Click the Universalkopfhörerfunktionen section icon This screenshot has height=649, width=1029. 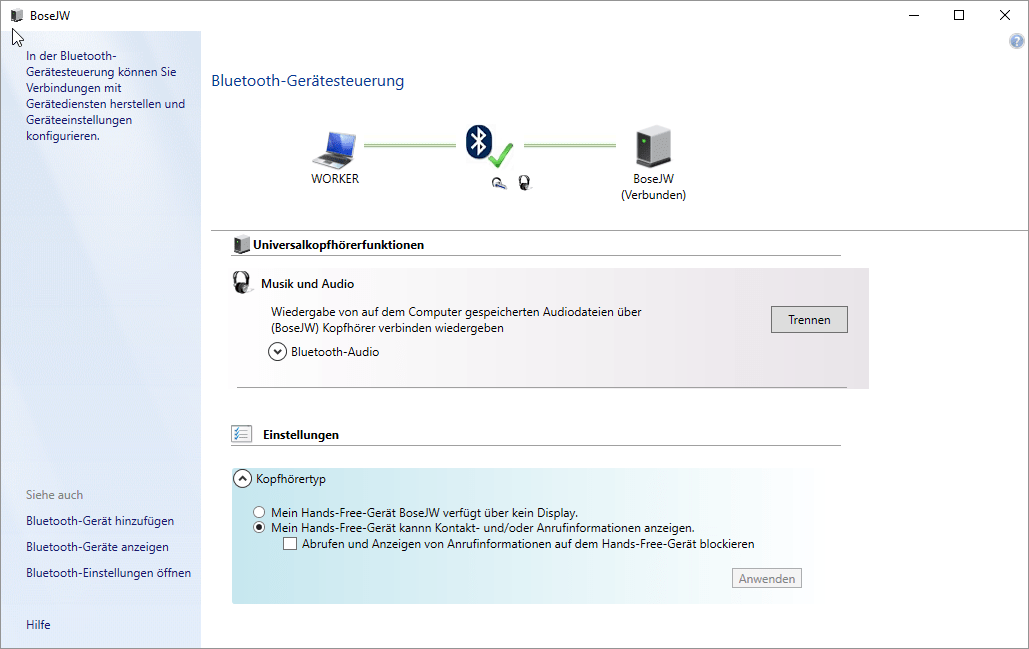[x=241, y=244]
